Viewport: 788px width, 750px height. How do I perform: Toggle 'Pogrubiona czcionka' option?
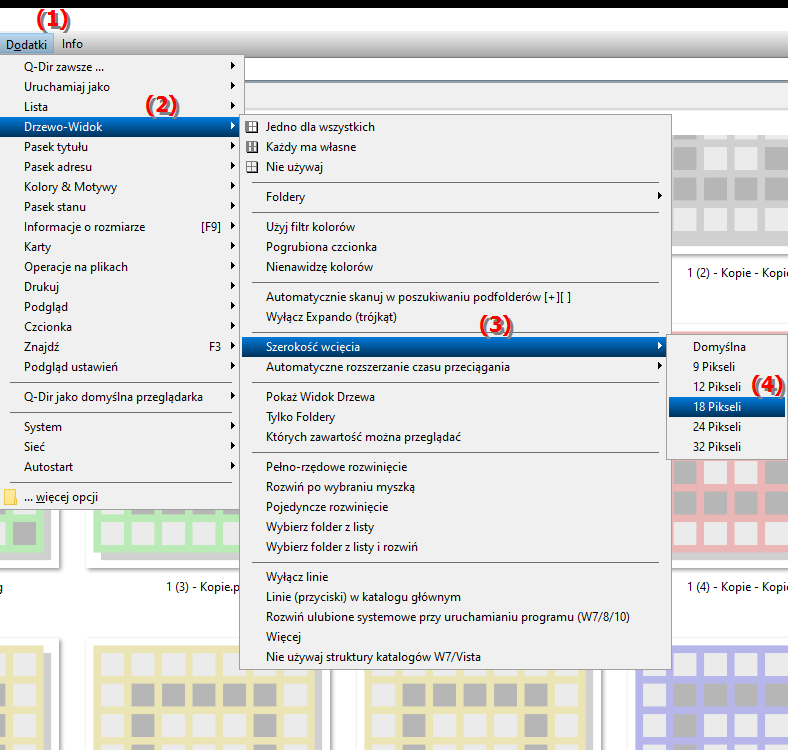point(321,247)
